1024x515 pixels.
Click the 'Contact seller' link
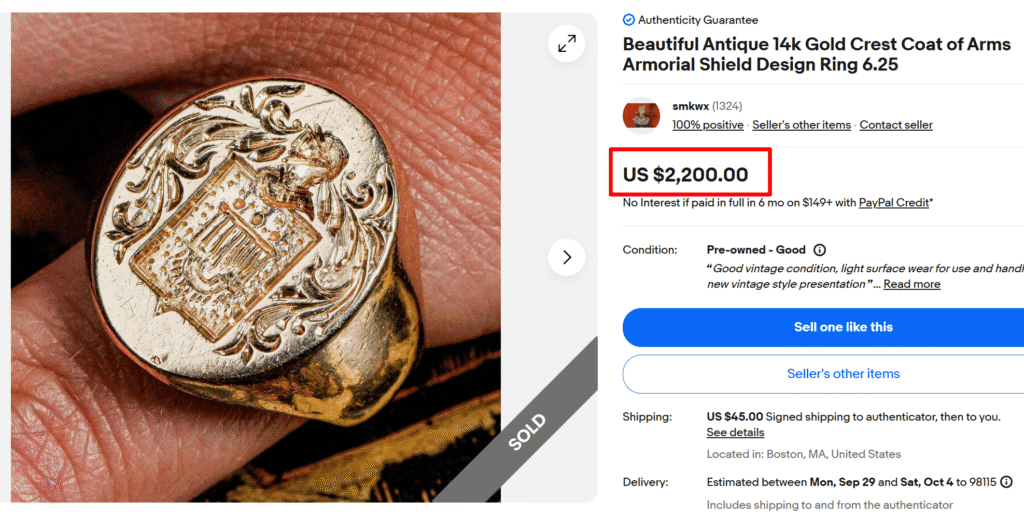(x=896, y=125)
